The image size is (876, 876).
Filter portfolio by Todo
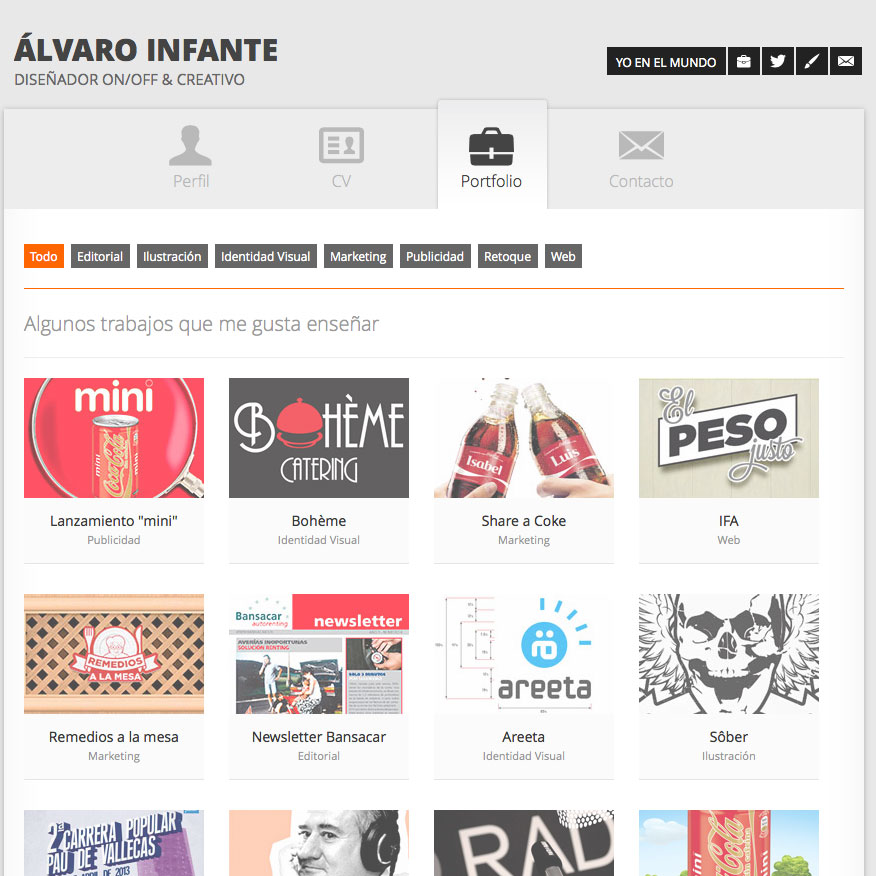44,256
